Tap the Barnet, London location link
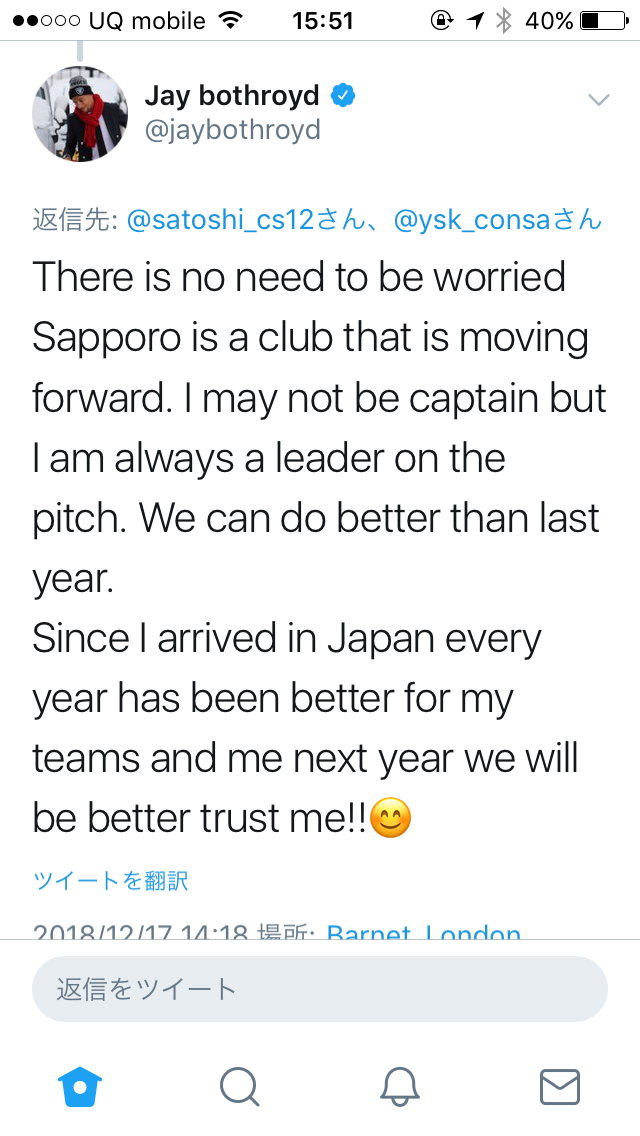The width and height of the screenshot is (640, 1136). 424,931
